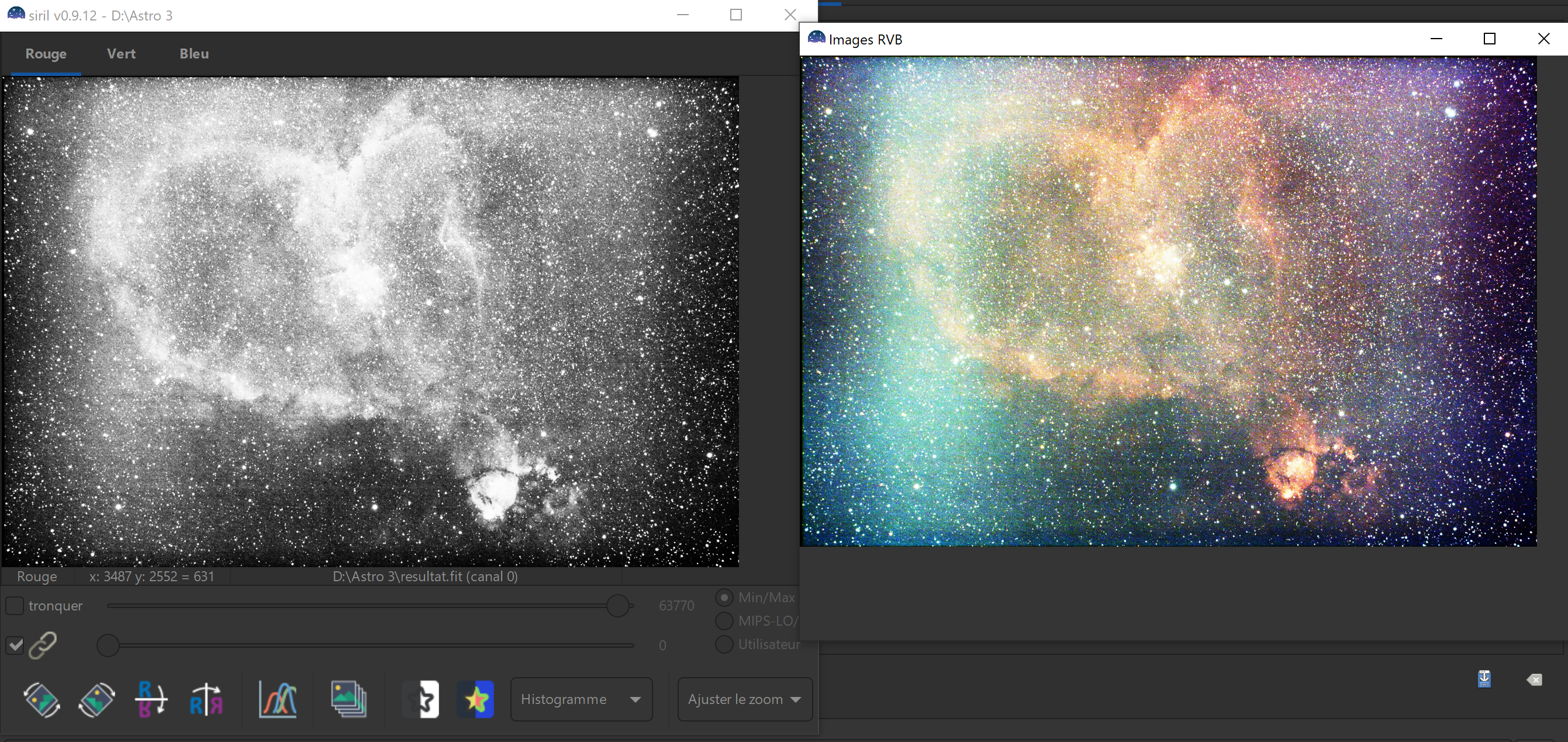Click the upper cutoff slider handle at 63770
Screen dimensions: 1568x742
pyautogui.click(x=618, y=606)
